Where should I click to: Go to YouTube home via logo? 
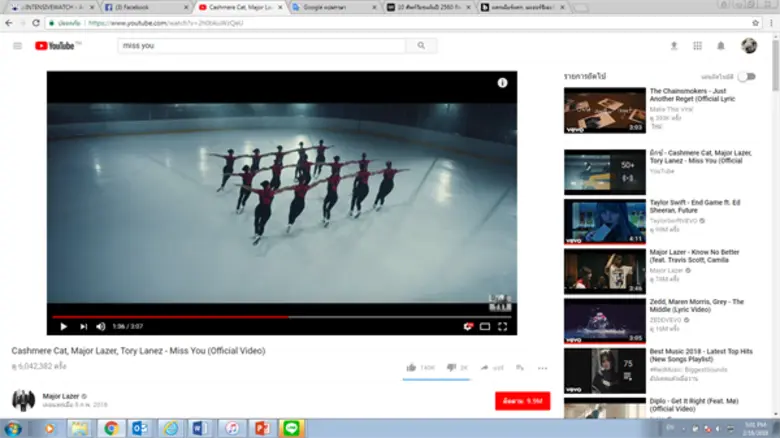55,46
